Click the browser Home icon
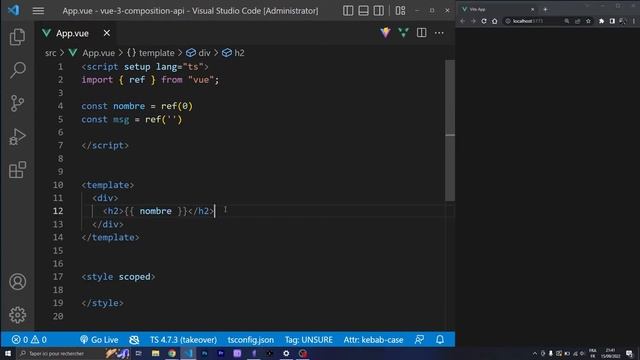 494,21
